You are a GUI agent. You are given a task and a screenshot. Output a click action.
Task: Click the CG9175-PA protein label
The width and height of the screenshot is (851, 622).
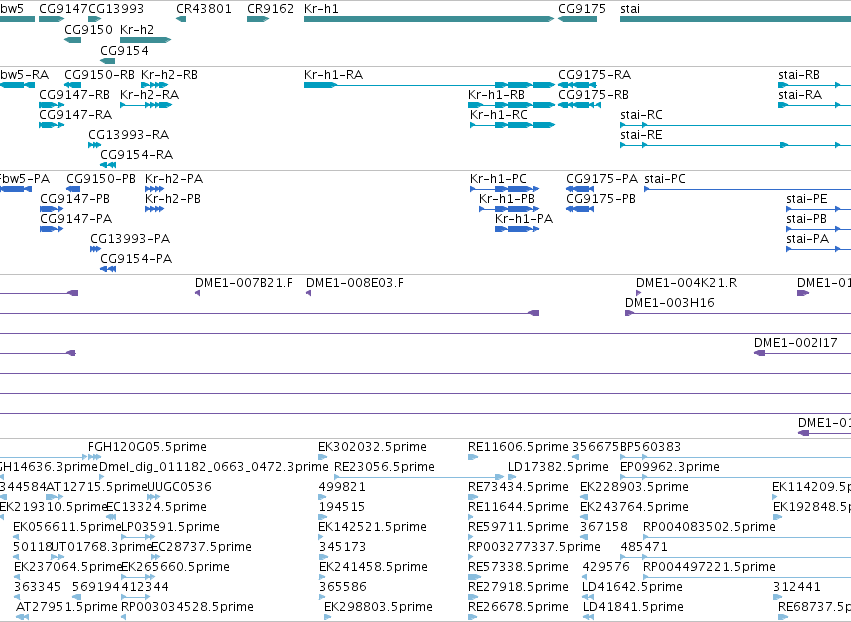click(602, 179)
